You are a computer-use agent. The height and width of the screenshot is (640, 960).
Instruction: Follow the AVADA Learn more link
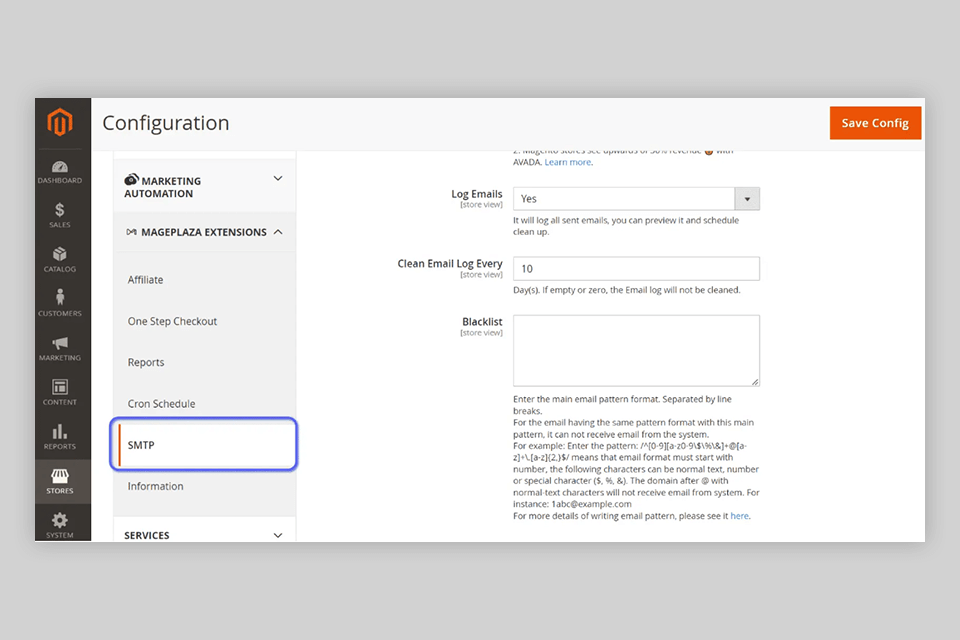[x=568, y=162]
